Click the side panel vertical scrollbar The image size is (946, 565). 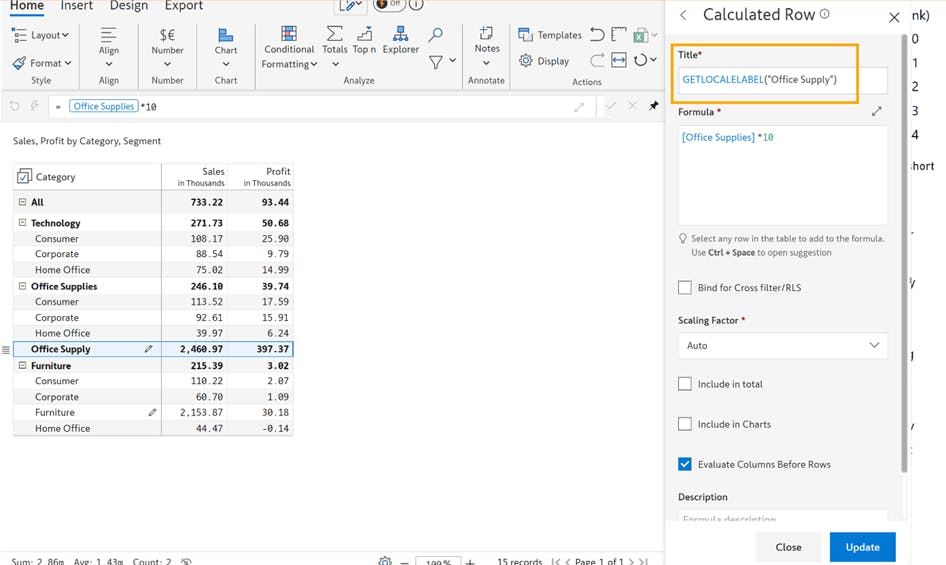click(904, 254)
